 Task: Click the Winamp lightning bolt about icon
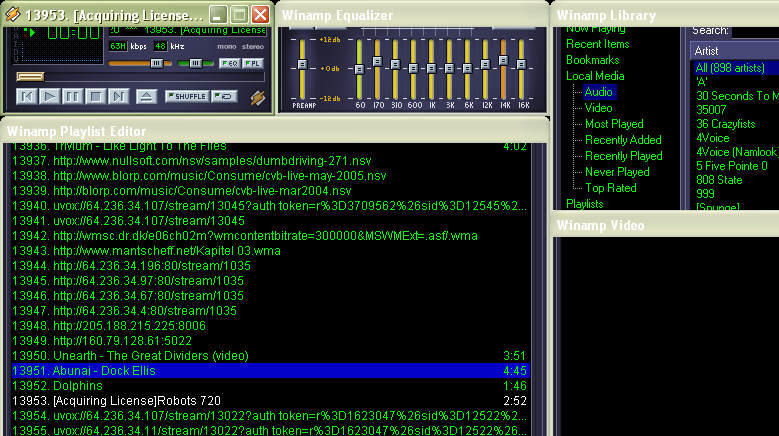point(257,97)
